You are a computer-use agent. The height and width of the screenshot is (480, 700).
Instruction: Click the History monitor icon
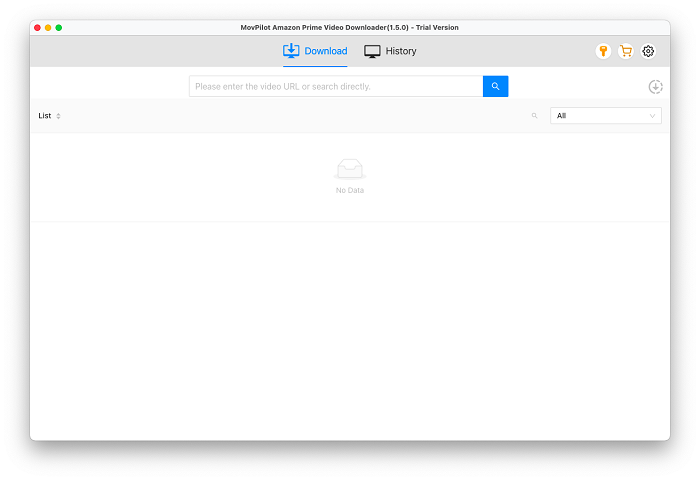pos(372,51)
